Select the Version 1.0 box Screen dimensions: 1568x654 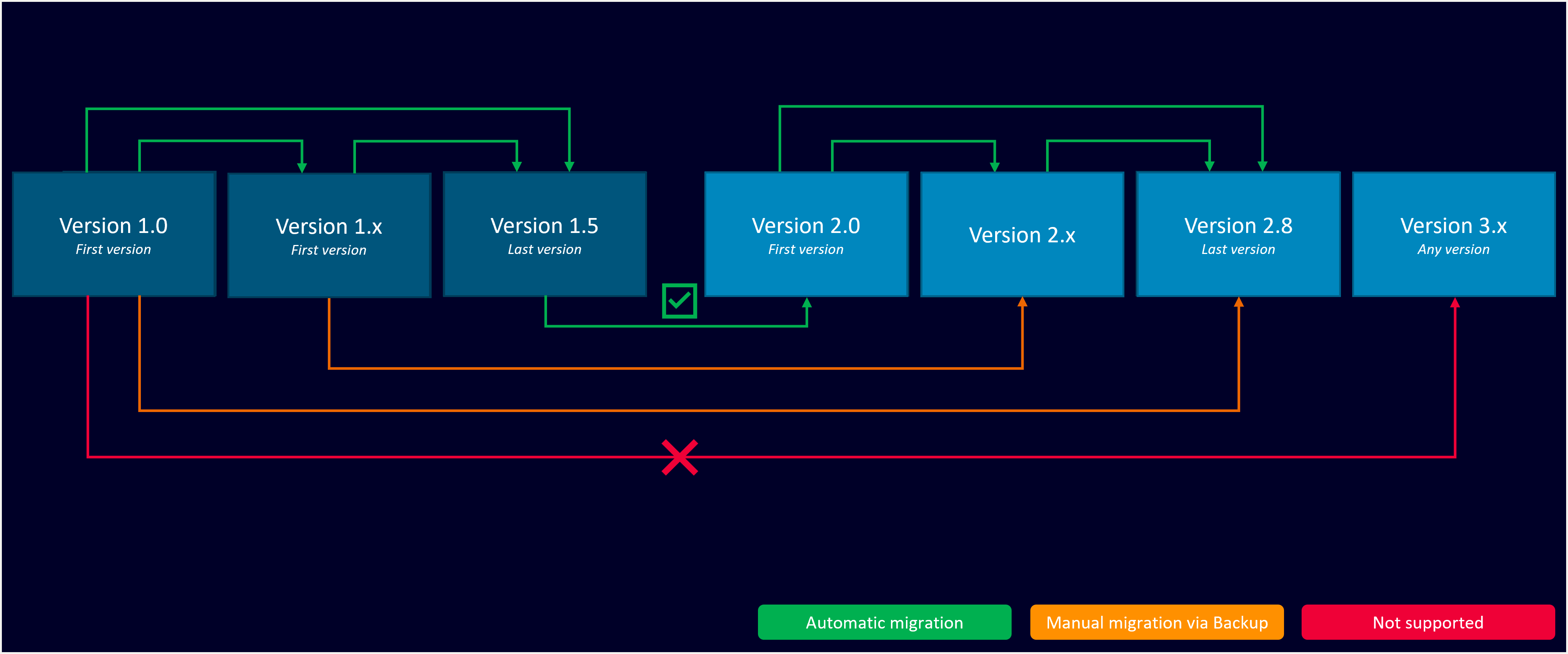[x=114, y=234]
